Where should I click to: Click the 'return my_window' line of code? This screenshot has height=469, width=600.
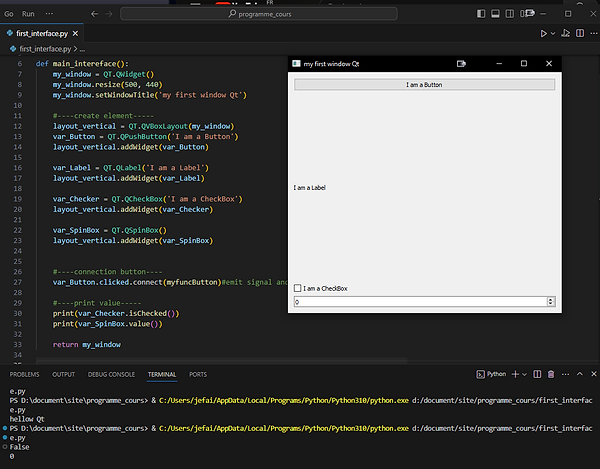click(x=86, y=345)
